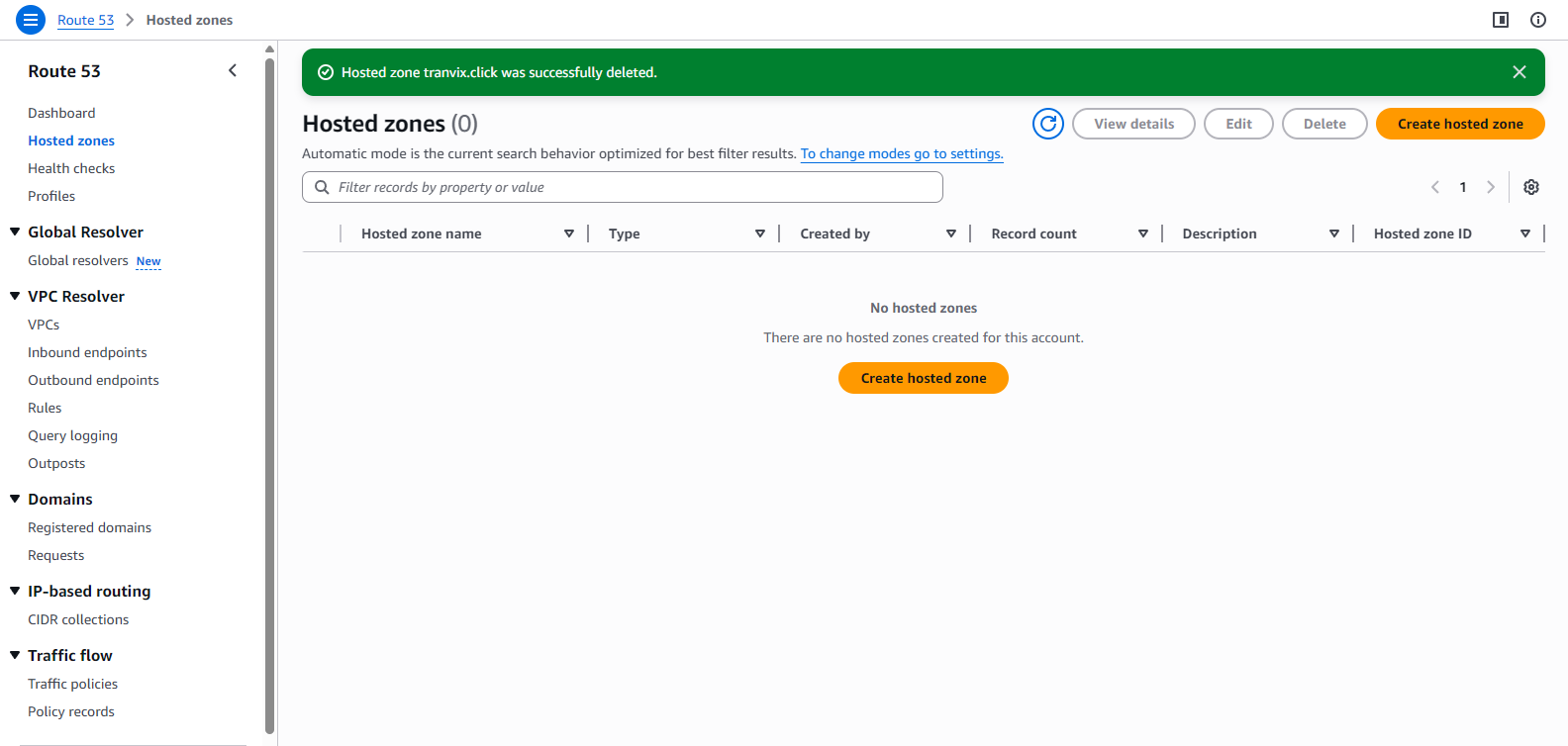Collapse the Route 53 side panel
The height and width of the screenshot is (746, 1568).
(233, 70)
